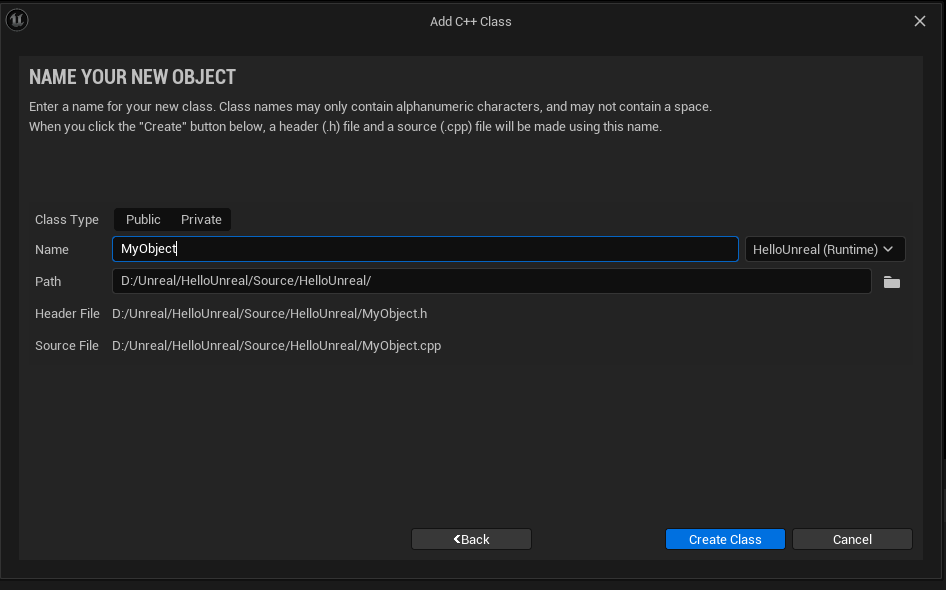
Task: Click the Create Class button
Action: (725, 539)
